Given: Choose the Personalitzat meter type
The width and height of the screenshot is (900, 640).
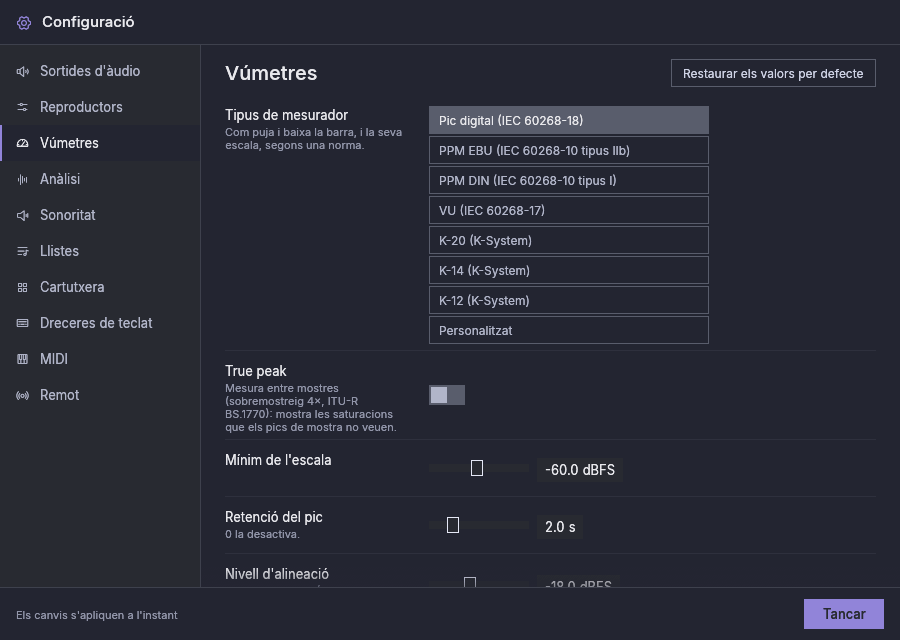Looking at the screenshot, I should tap(569, 331).
